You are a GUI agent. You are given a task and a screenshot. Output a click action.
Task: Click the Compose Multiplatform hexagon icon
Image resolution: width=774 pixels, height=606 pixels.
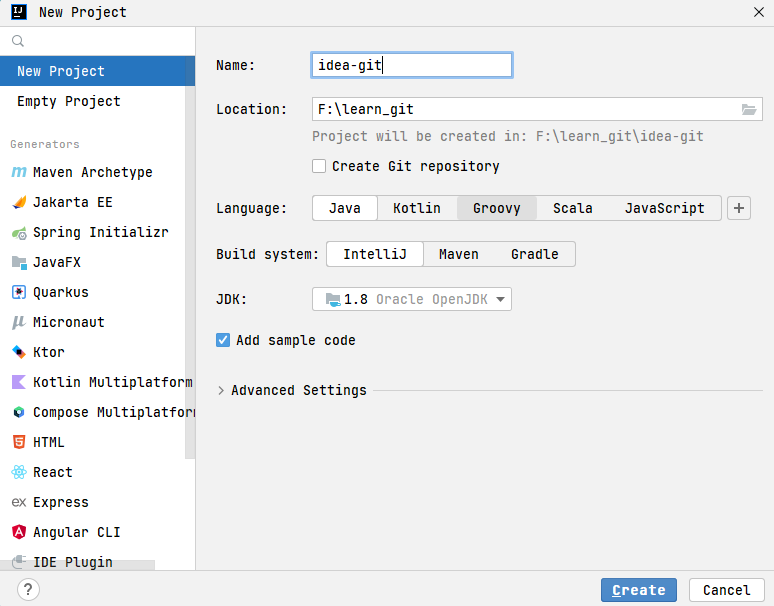click(x=19, y=413)
